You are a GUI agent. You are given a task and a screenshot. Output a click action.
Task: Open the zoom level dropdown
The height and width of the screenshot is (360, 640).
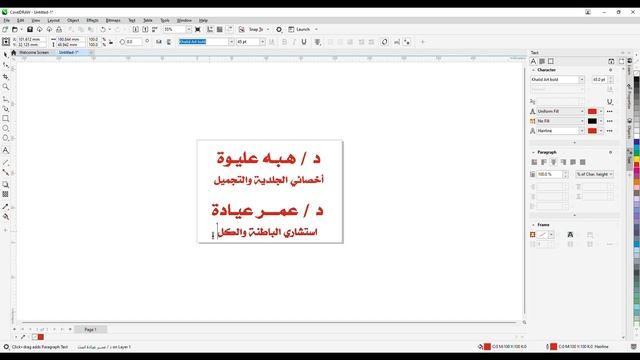[x=189, y=29]
